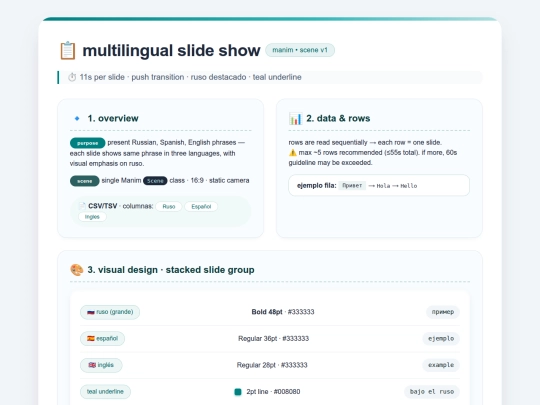The image size is (540, 405).
Task: Click the bajo el ruso chip
Action: click(432, 392)
